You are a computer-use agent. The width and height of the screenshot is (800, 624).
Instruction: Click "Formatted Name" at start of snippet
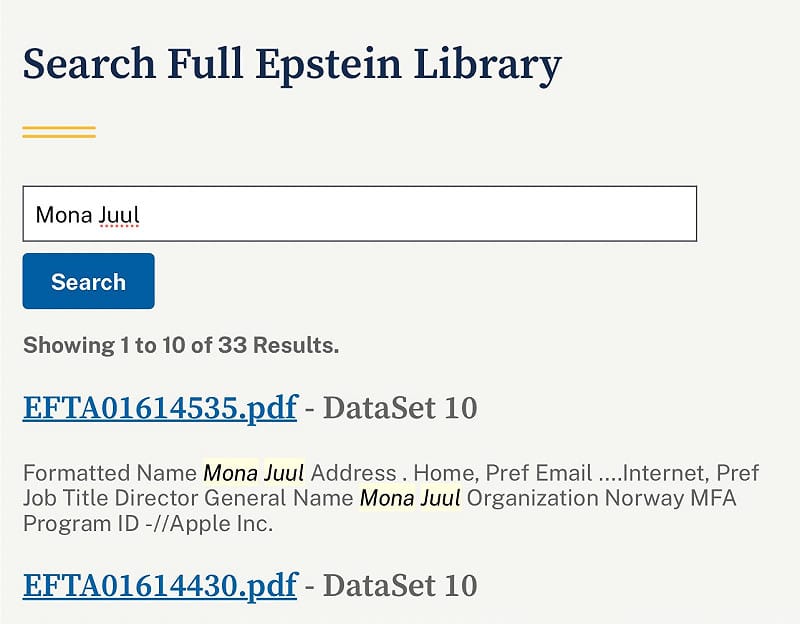click(110, 473)
